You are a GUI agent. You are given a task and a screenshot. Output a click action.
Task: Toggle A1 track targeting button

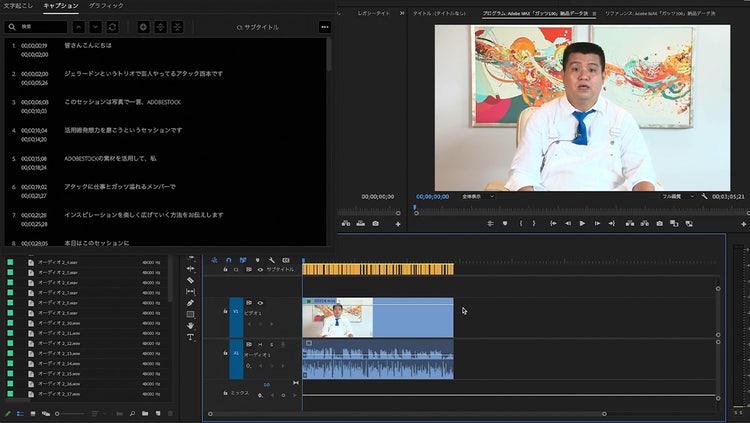coord(236,359)
